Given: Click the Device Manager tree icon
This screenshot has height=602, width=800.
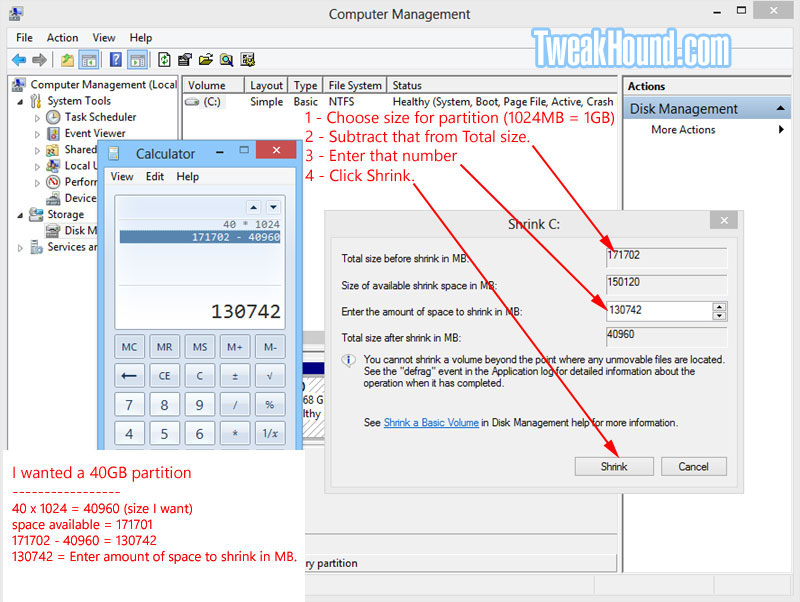Looking at the screenshot, I should 53,198.
